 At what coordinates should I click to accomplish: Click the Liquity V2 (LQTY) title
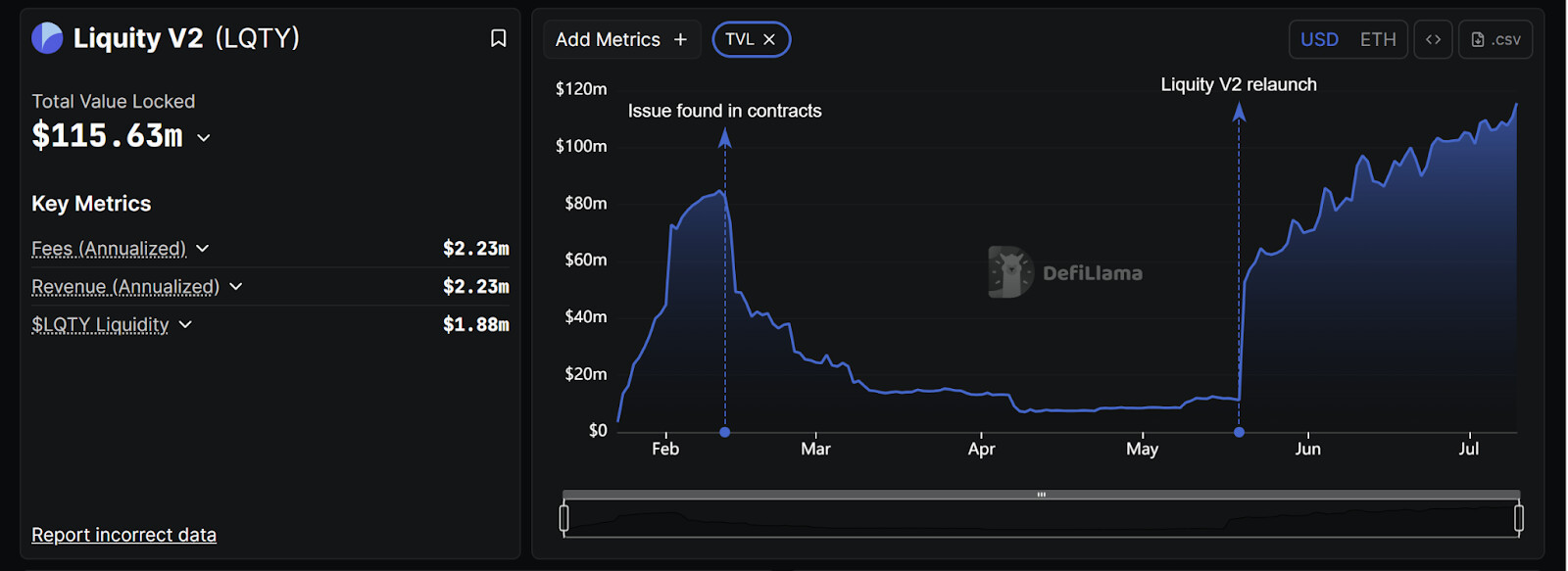tap(186, 38)
